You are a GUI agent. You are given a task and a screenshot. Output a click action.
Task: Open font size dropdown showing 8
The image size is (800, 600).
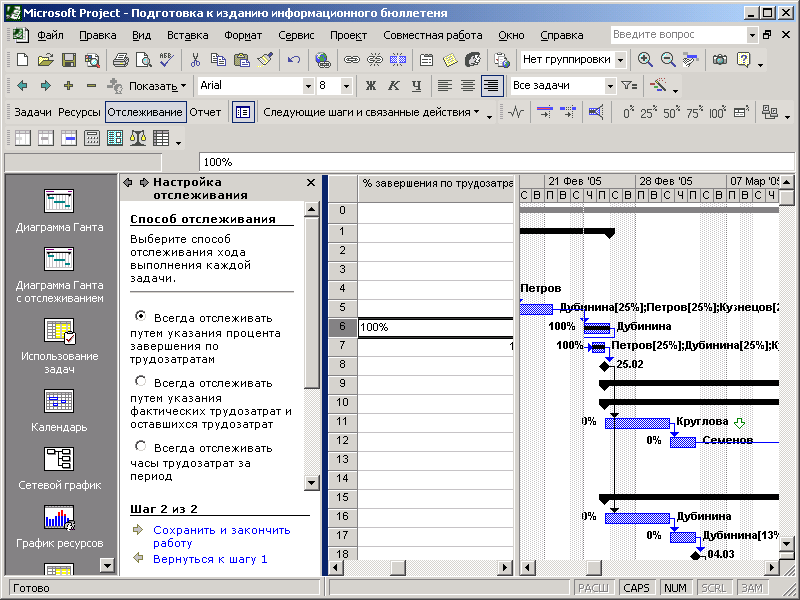pos(346,86)
